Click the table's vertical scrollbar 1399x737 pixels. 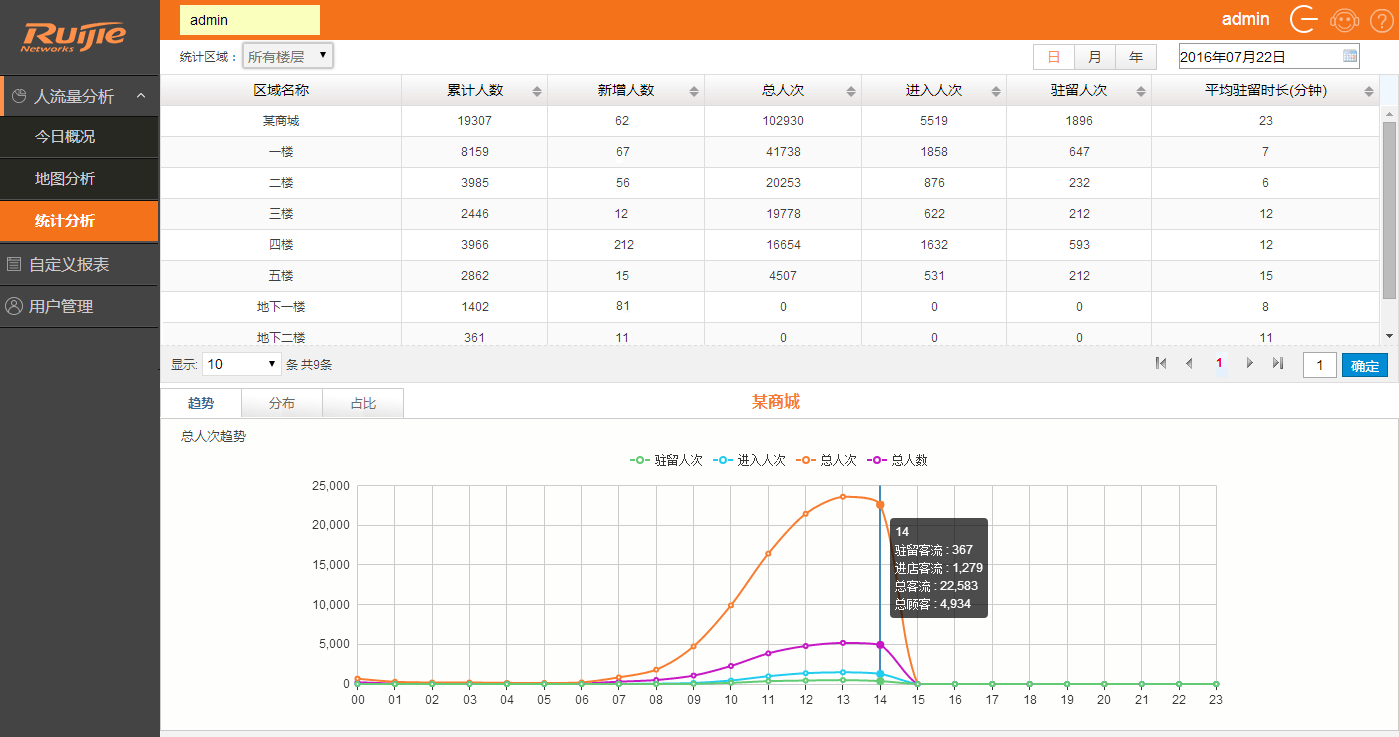(x=1388, y=210)
